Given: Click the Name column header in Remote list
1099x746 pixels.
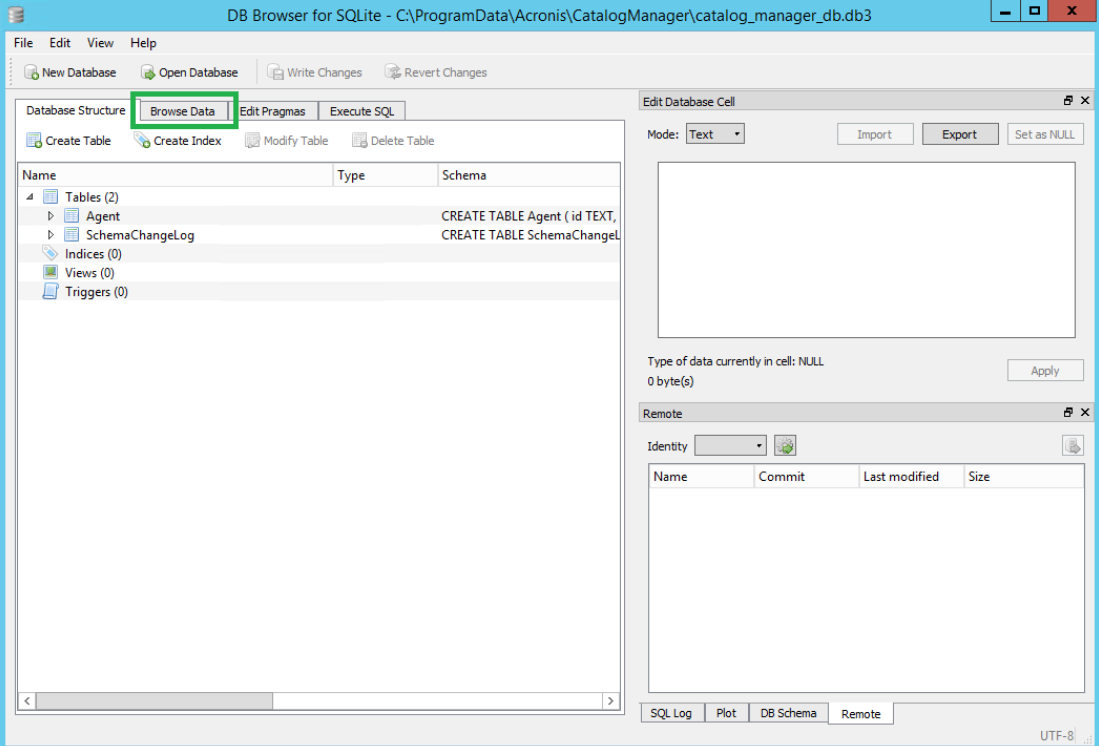Looking at the screenshot, I should (x=702, y=477).
